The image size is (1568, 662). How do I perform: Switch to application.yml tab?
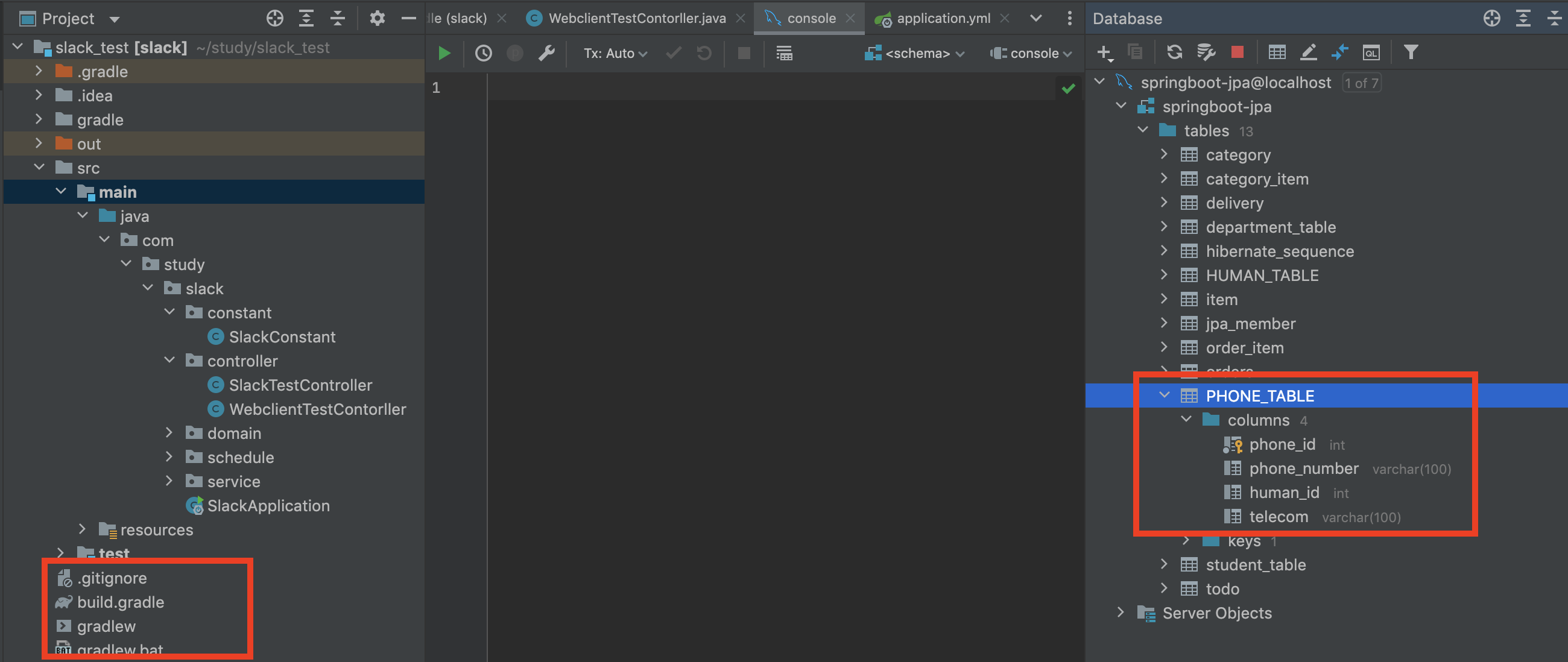tap(942, 18)
